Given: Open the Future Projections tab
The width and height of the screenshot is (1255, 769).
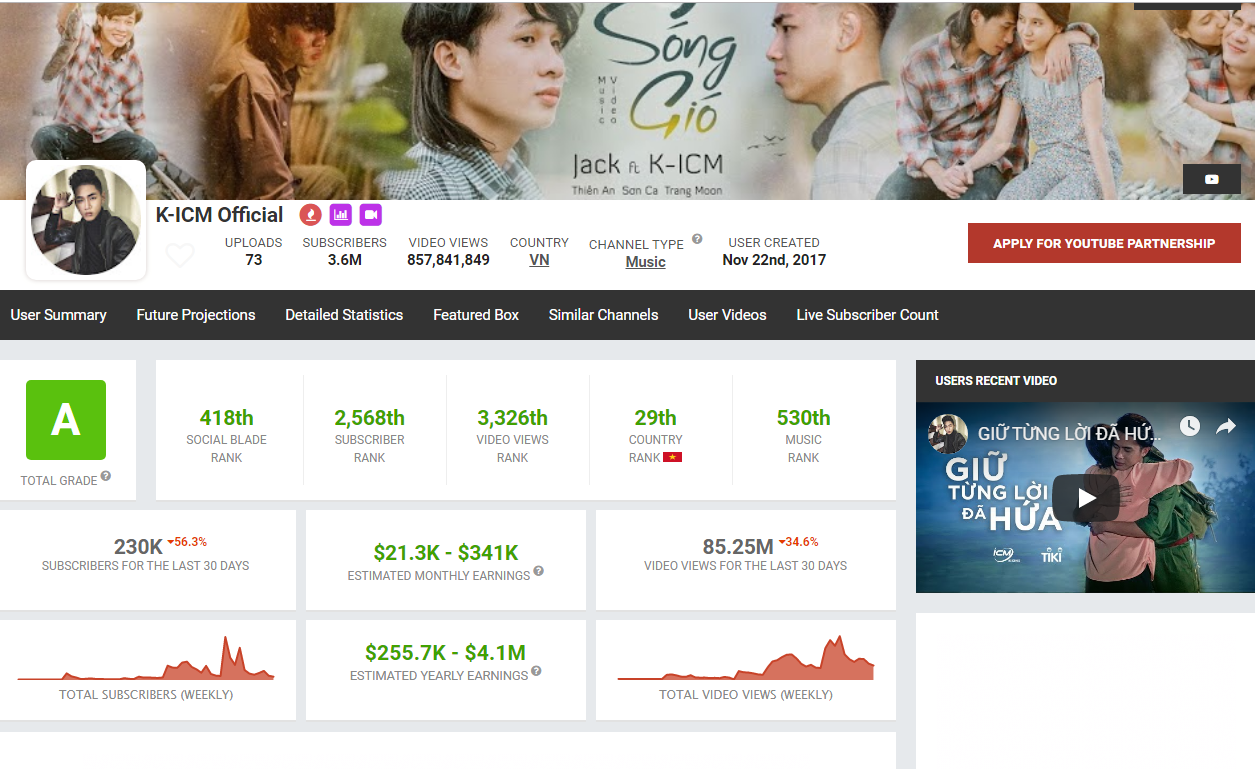Looking at the screenshot, I should click(x=196, y=315).
